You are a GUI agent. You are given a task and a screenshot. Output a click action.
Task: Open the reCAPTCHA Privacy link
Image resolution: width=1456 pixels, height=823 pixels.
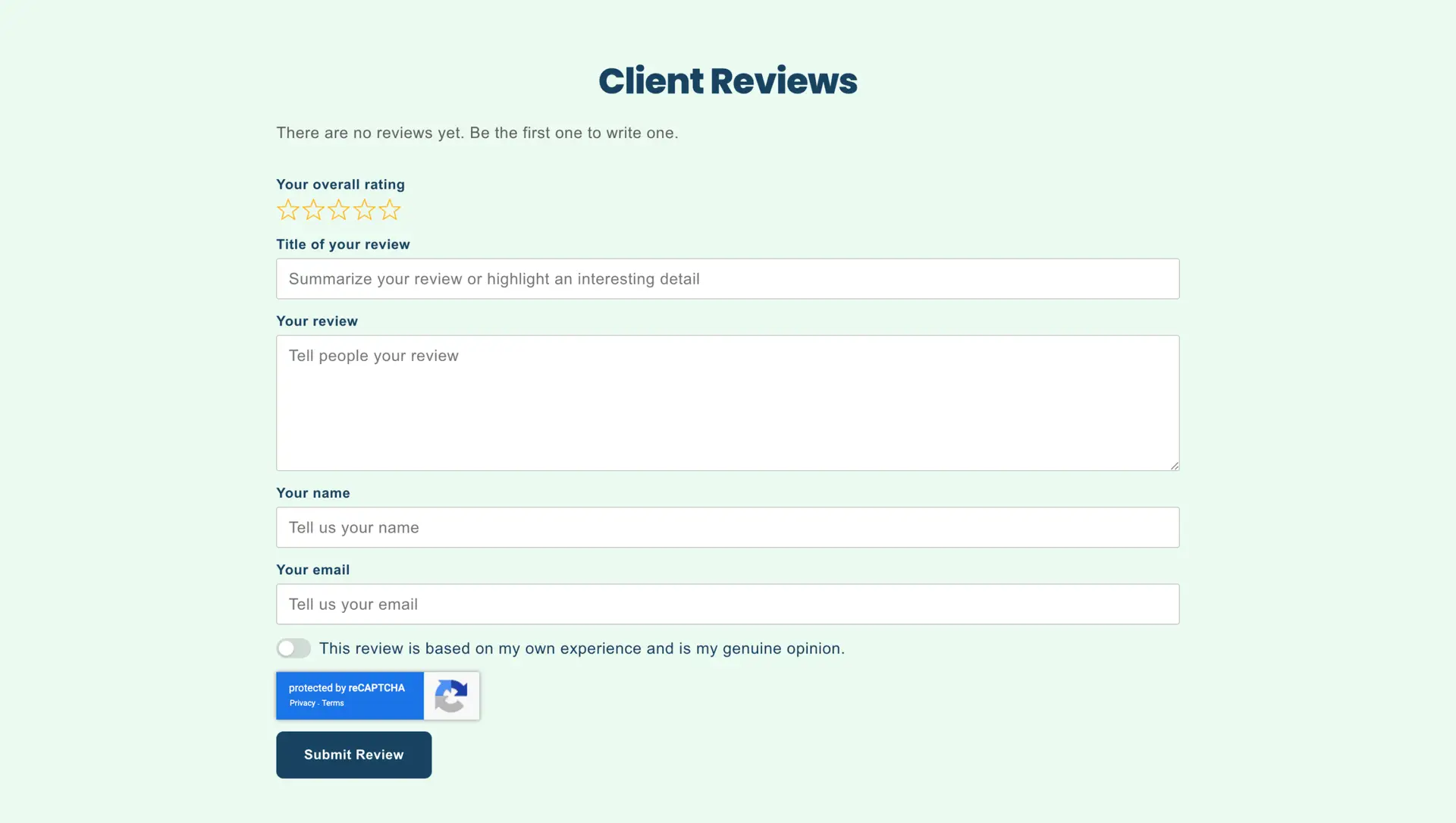click(x=302, y=703)
